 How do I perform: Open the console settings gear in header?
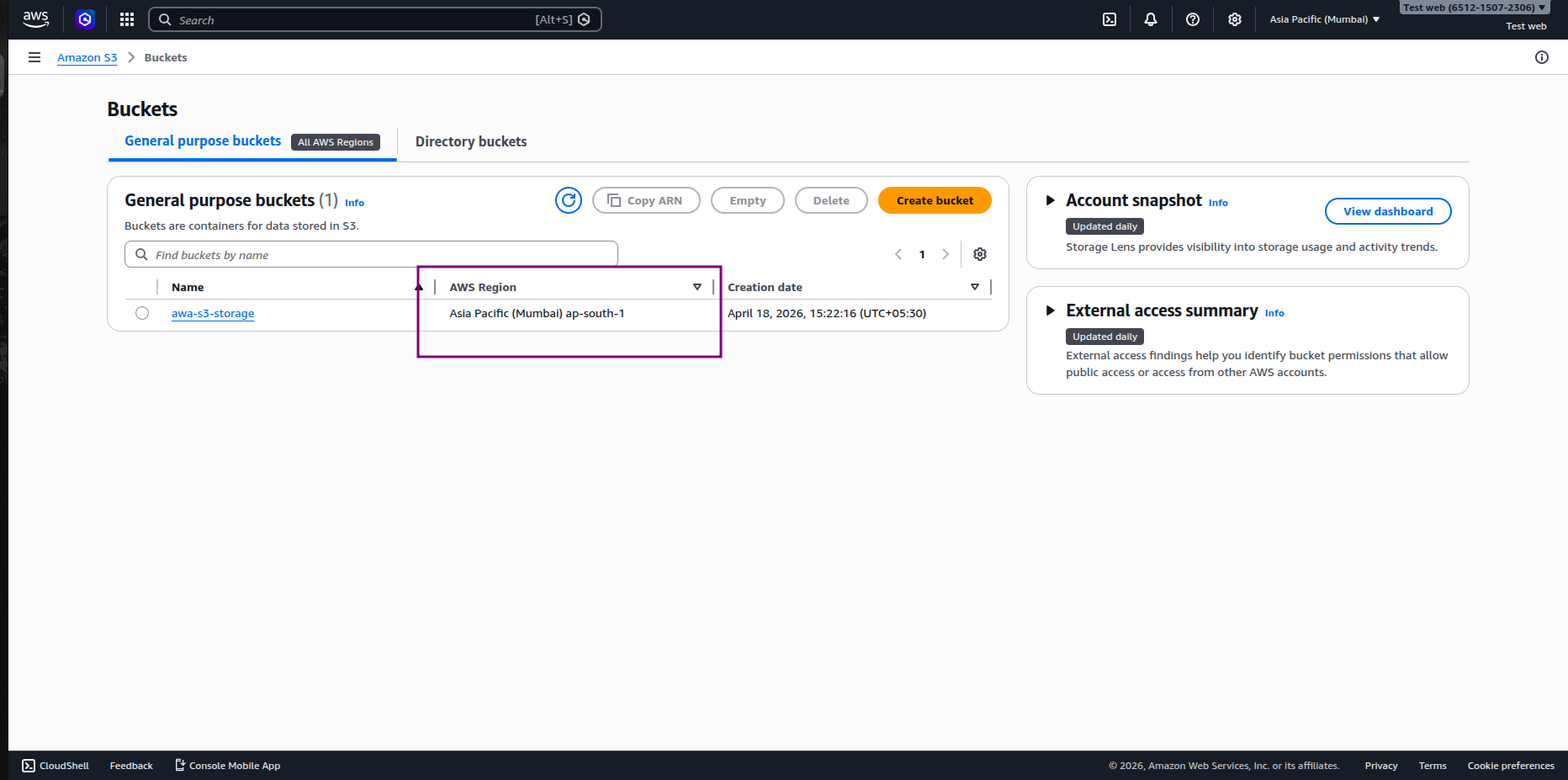(1235, 19)
